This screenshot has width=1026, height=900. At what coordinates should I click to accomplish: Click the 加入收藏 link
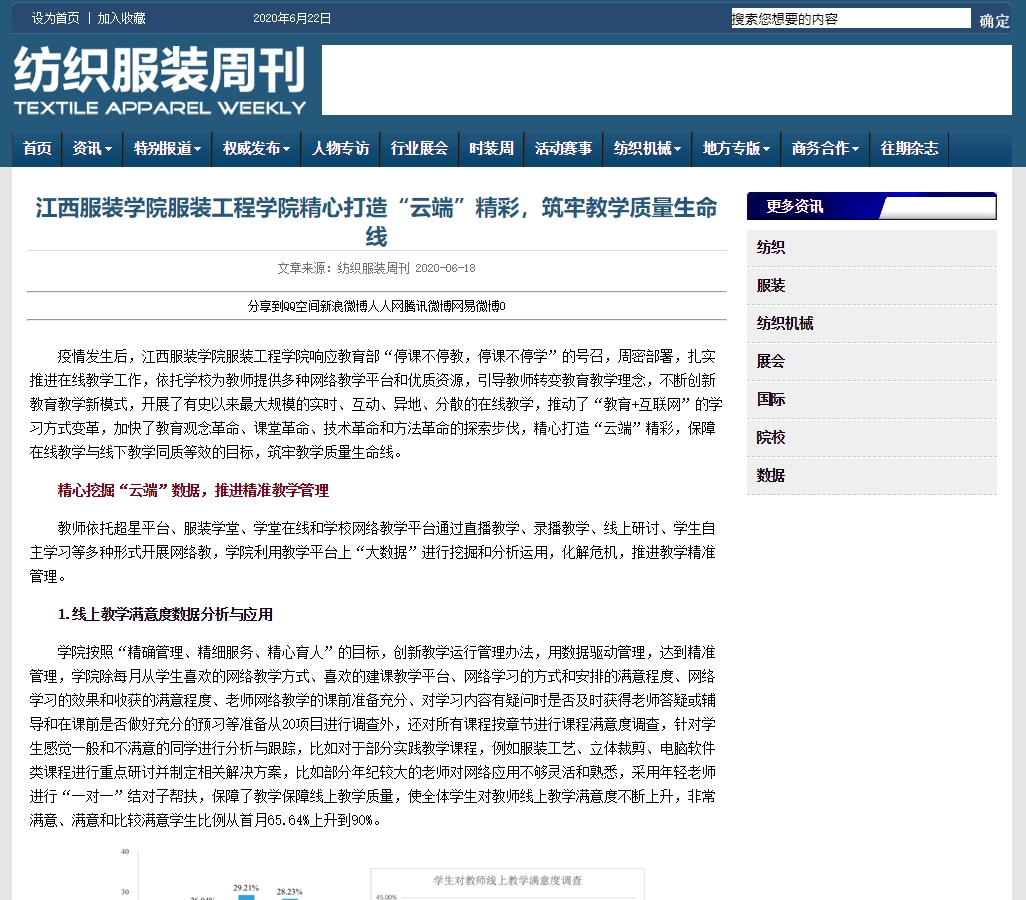[x=121, y=18]
